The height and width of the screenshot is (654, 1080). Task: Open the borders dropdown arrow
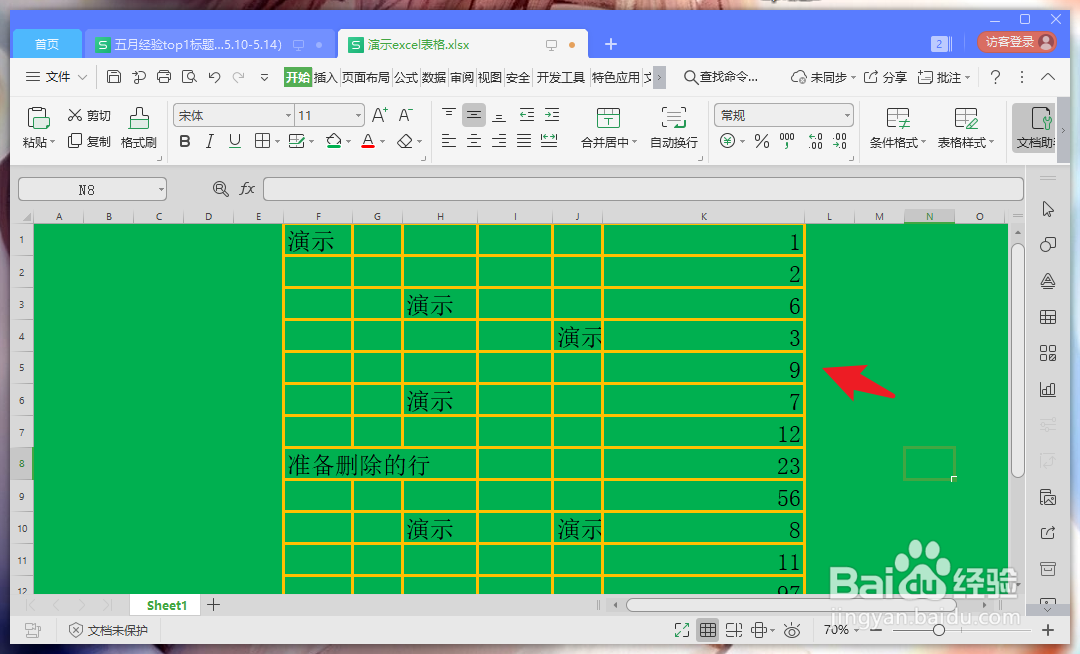click(278, 142)
